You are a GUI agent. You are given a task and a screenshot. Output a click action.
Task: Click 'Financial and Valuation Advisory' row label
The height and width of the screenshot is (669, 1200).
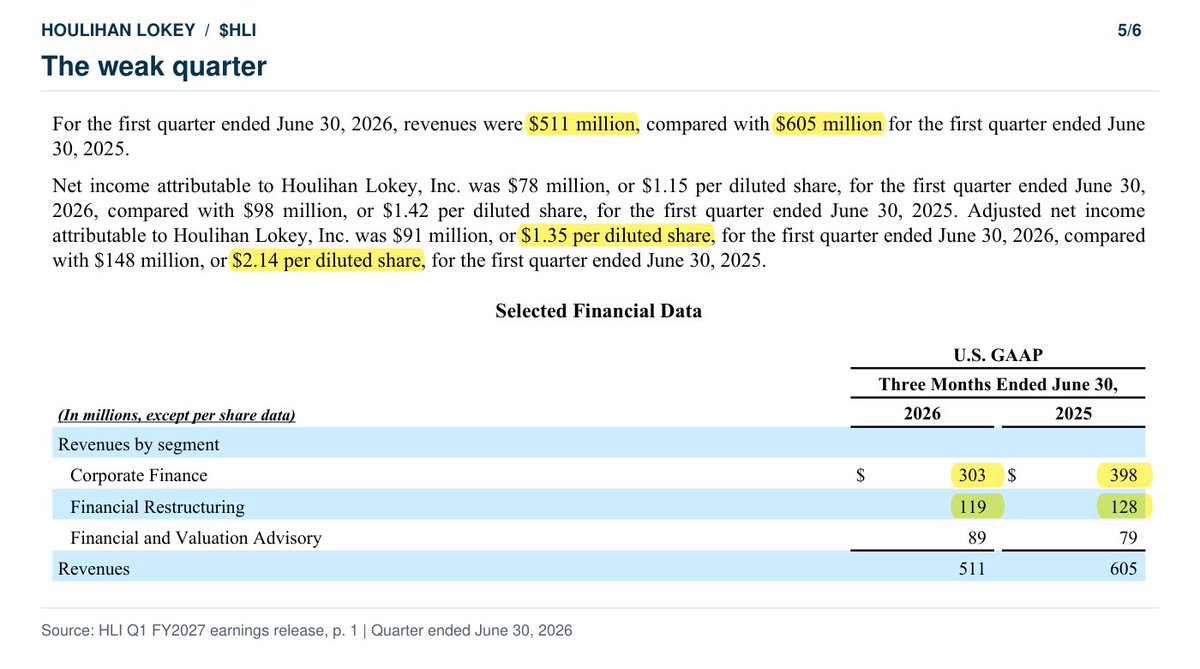click(x=196, y=538)
